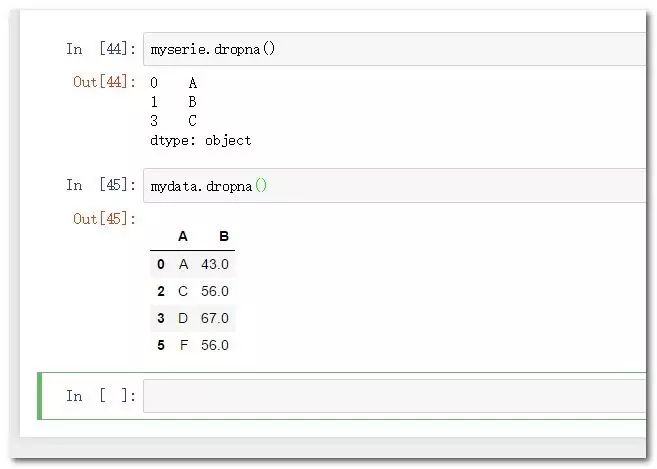Screen dimensions: 657x469
Task: Click the empty code cell at the bottom
Action: [x=394, y=396]
